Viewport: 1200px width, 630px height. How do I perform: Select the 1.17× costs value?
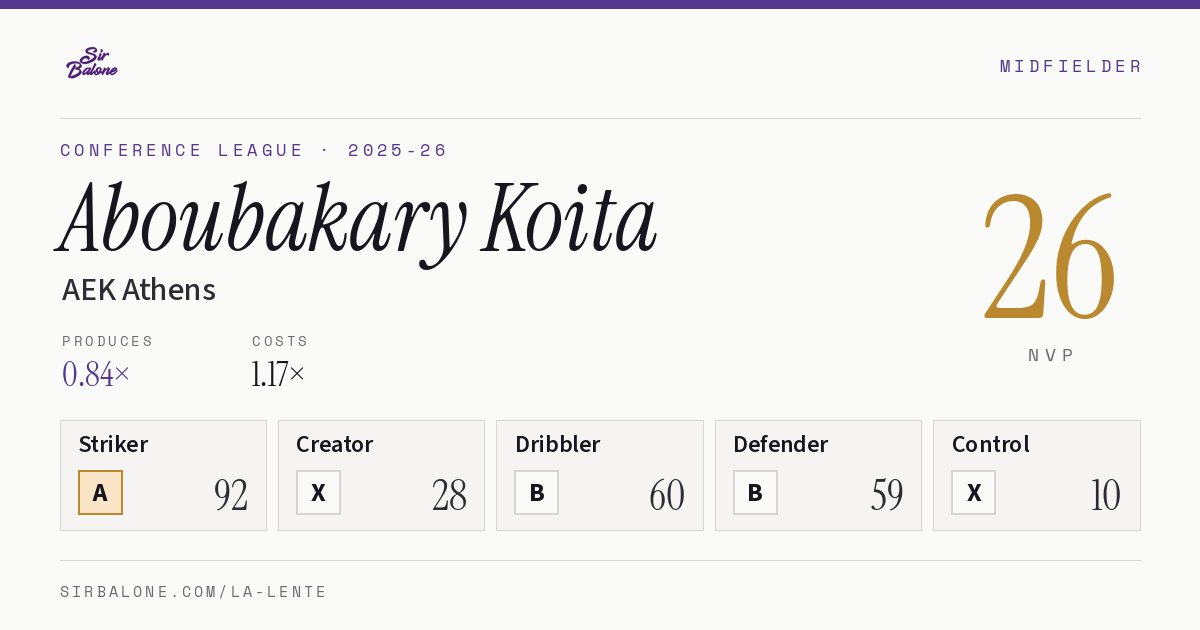point(278,374)
